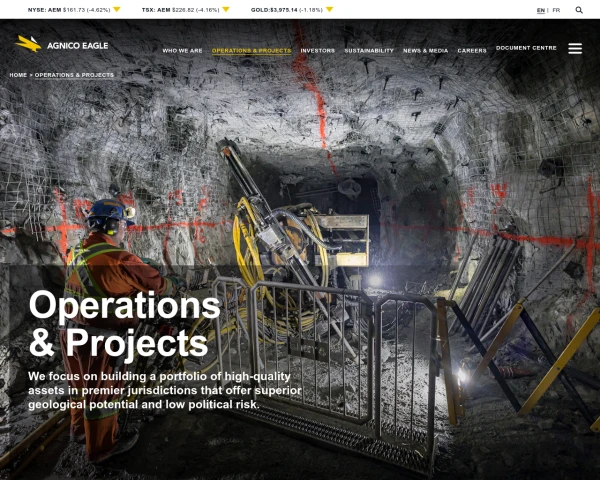This screenshot has height=480, width=600.
Task: Click the TSX ticker down arrow
Action: click(x=225, y=9)
